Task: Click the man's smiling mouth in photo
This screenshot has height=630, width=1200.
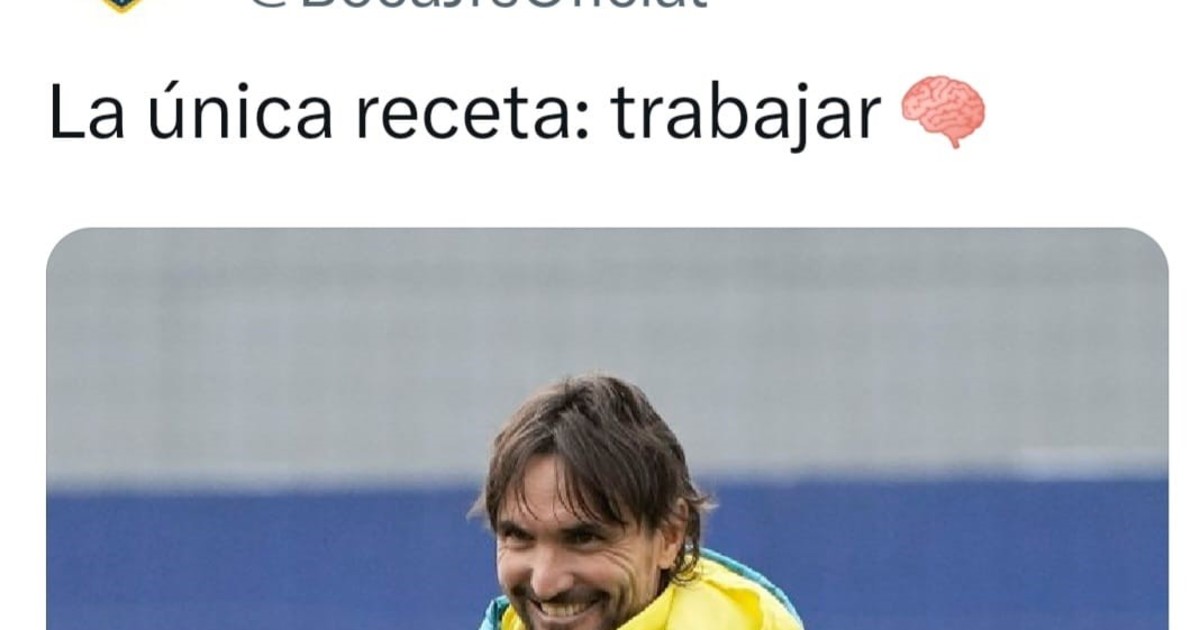Action: 563,609
